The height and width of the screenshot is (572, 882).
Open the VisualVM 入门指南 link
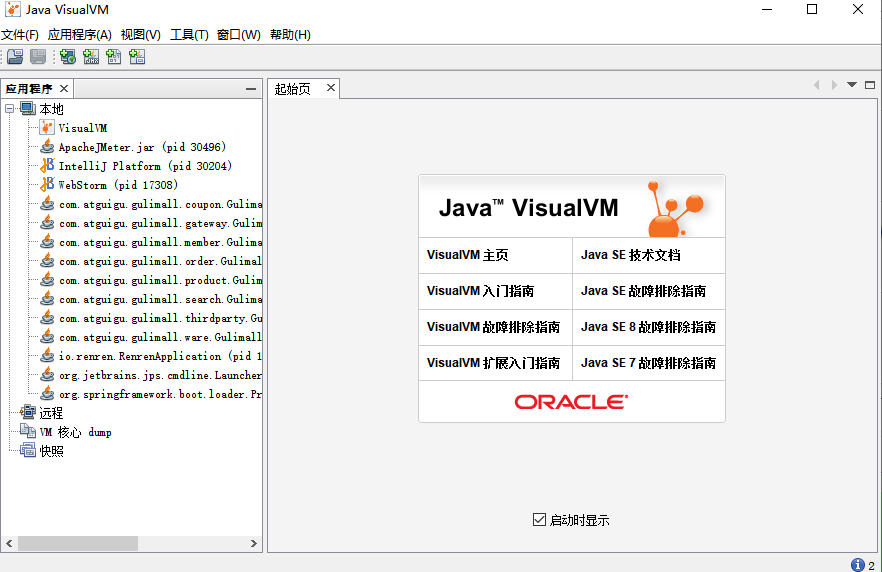pyautogui.click(x=480, y=291)
